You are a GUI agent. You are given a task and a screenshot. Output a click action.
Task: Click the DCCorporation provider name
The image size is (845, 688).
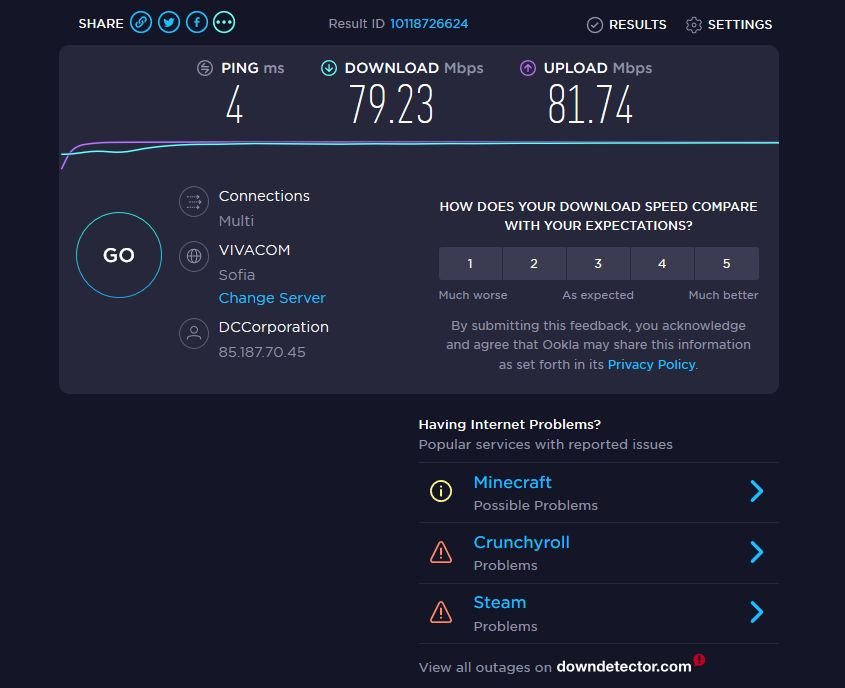coord(274,327)
